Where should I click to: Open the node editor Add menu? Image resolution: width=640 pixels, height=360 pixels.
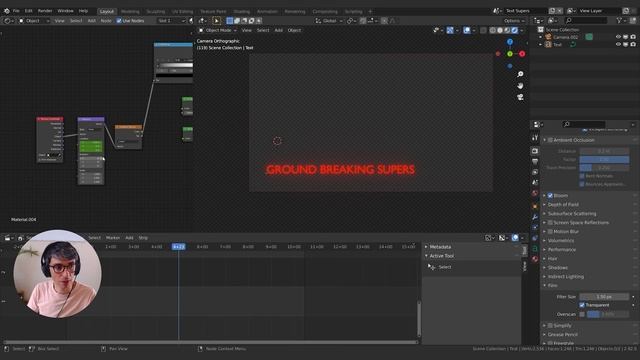92,20
